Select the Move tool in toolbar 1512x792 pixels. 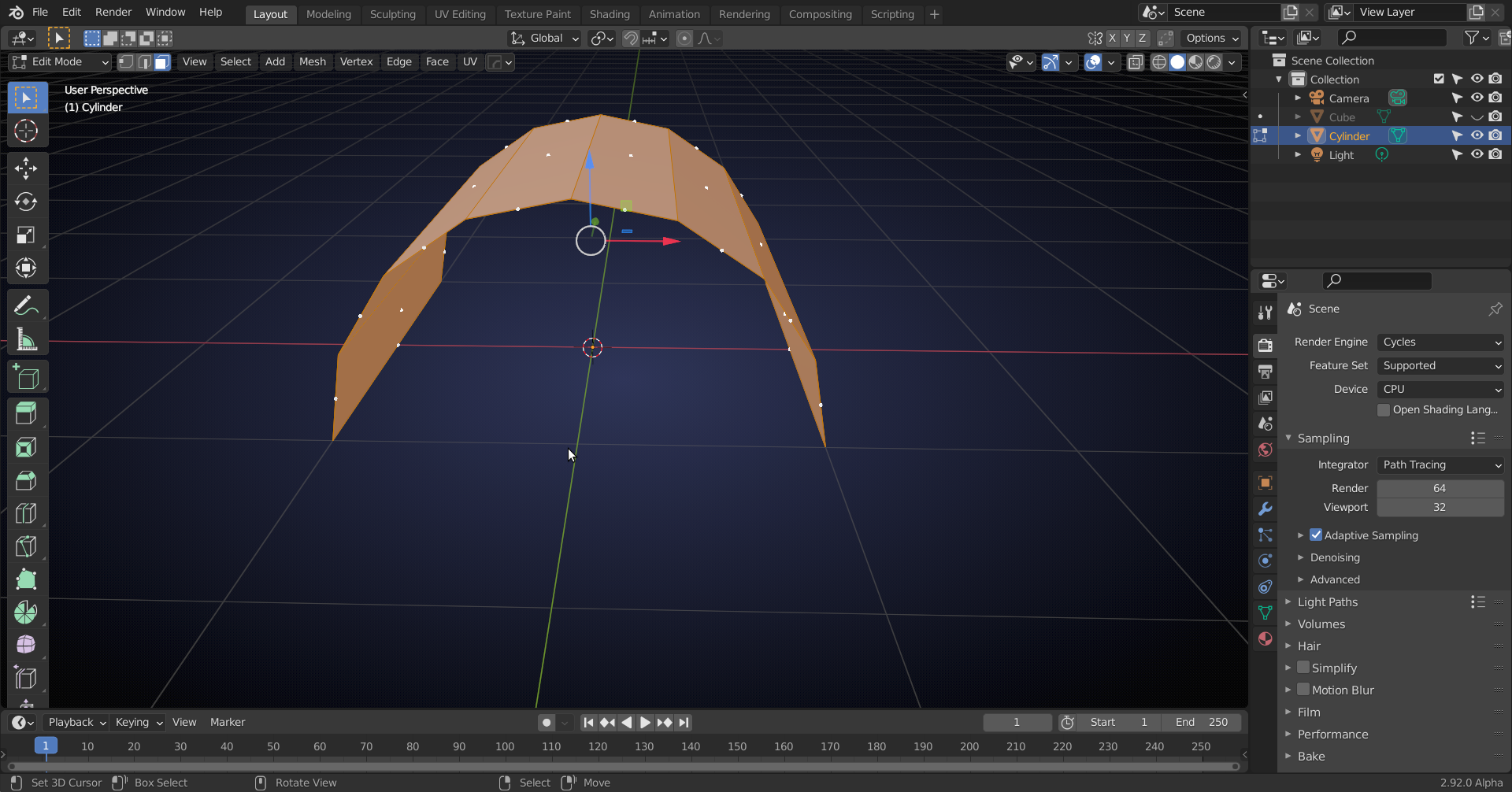[x=26, y=168]
